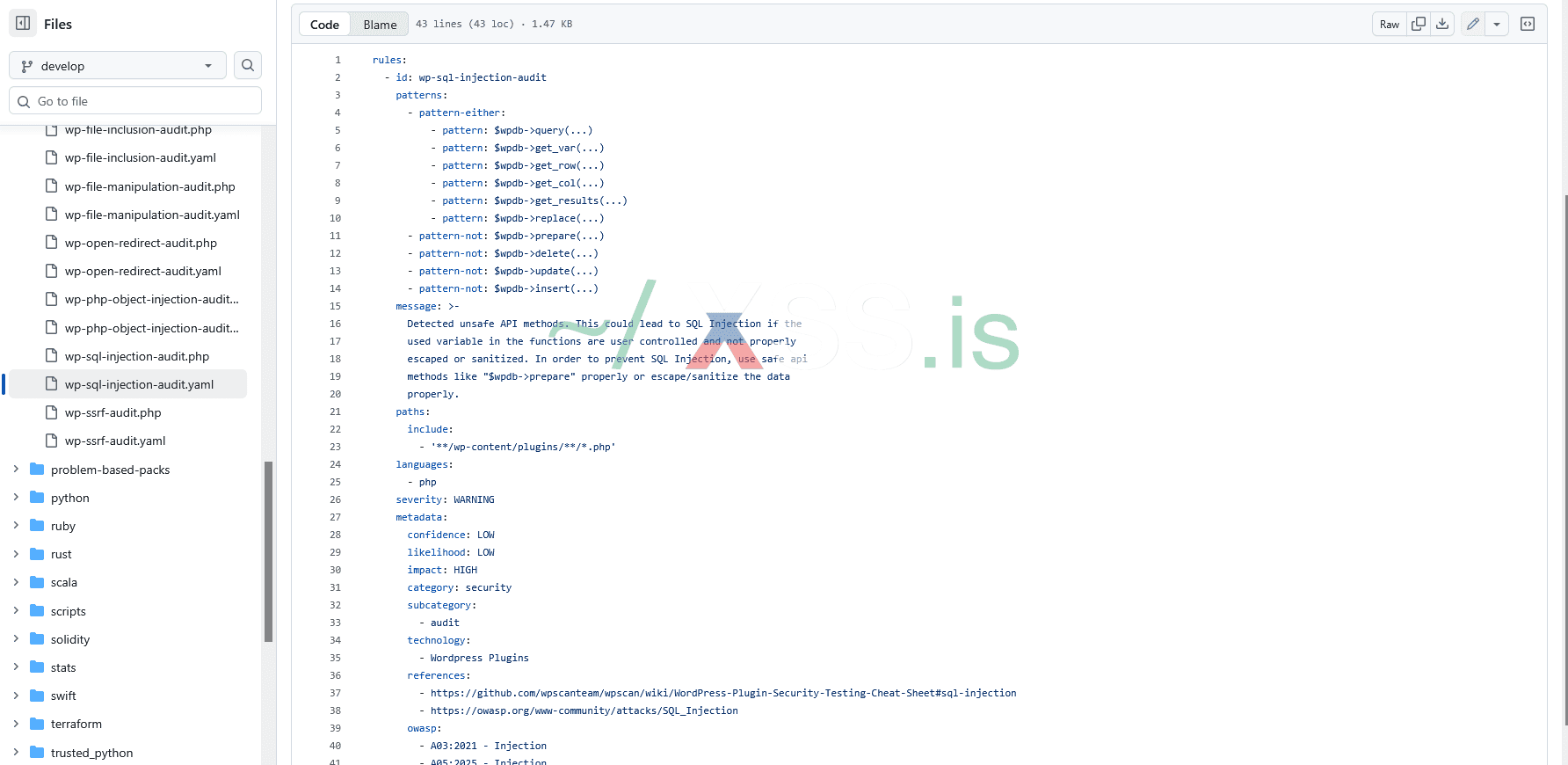Click file icon of wp-open-redirect-audit.yaml
This screenshot has width=1568, height=765.
click(51, 271)
